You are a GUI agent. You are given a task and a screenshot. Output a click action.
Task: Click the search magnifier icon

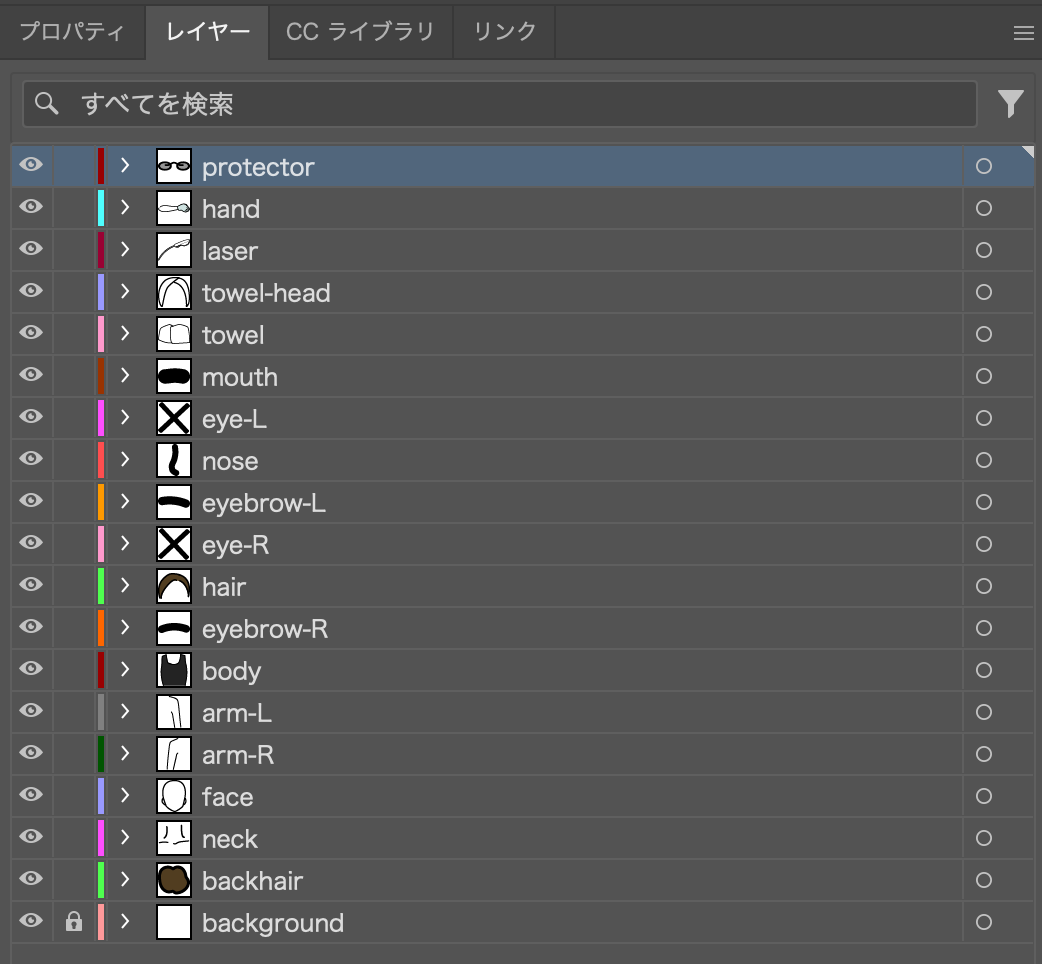pyautogui.click(x=46, y=103)
